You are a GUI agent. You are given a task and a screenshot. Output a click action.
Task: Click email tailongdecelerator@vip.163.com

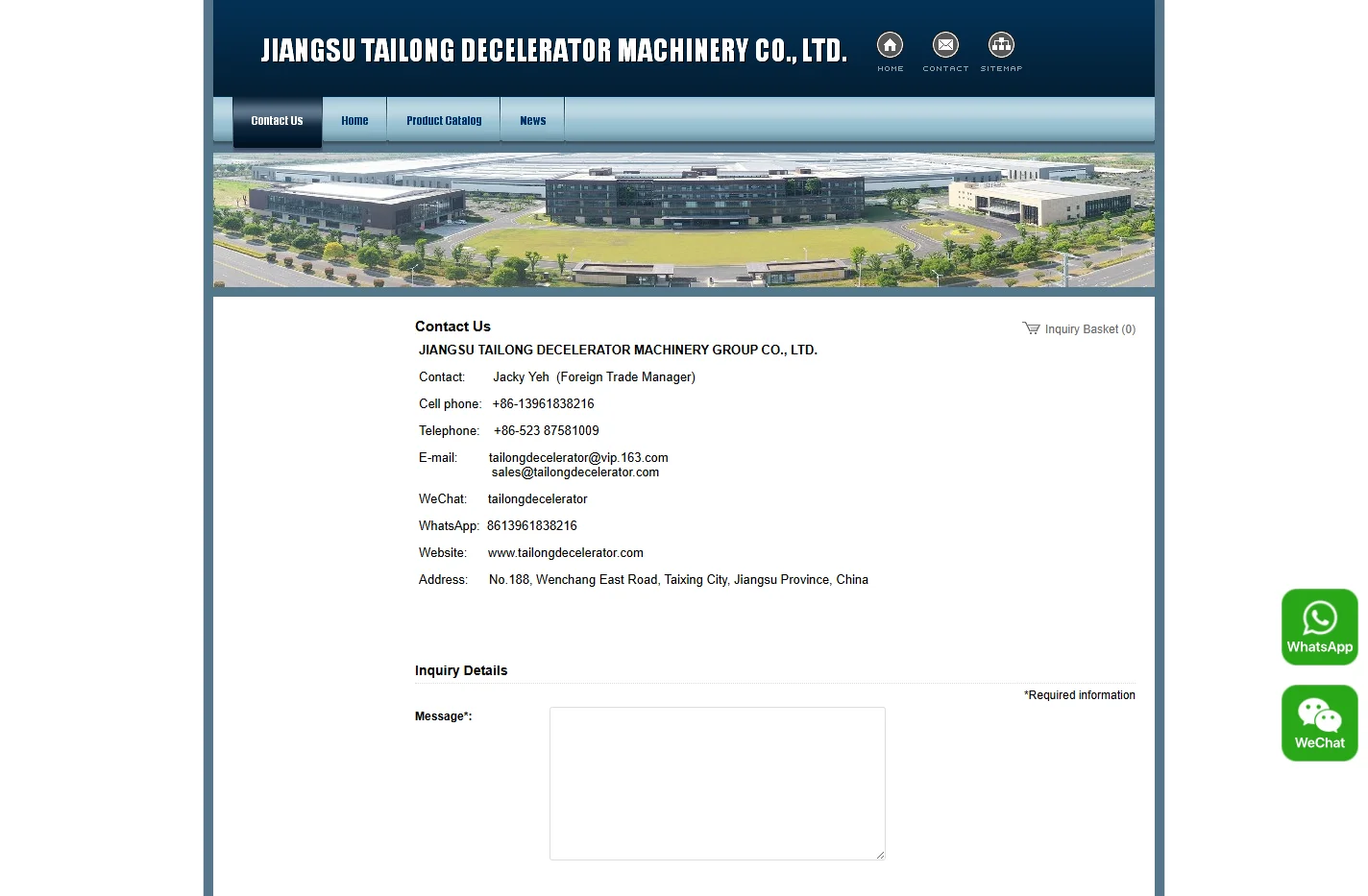coord(578,458)
